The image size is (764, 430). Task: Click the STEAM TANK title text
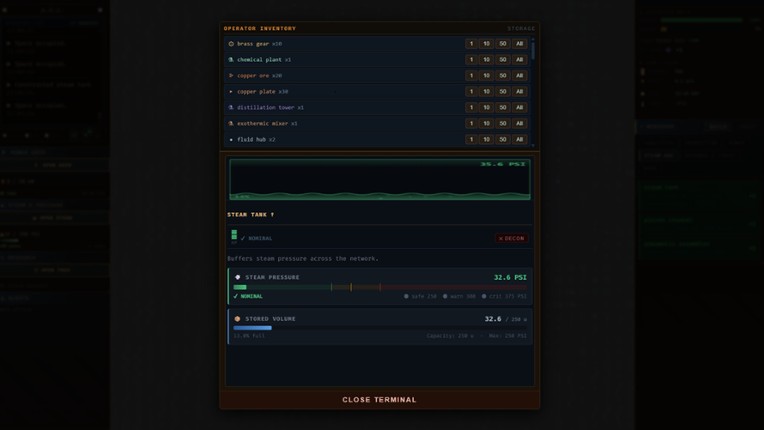(x=250, y=214)
